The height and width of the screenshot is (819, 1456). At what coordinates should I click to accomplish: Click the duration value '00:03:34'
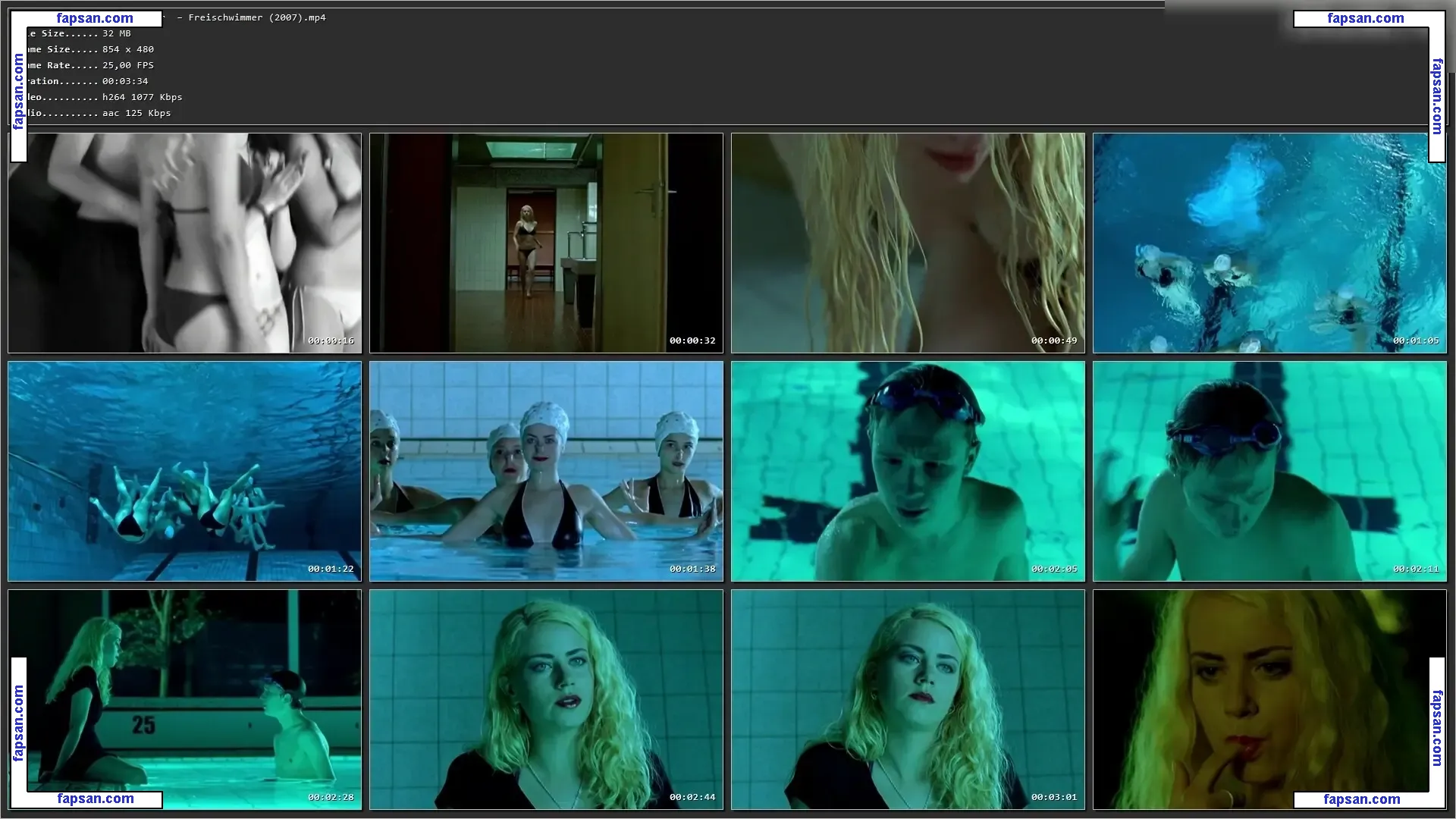[125, 81]
